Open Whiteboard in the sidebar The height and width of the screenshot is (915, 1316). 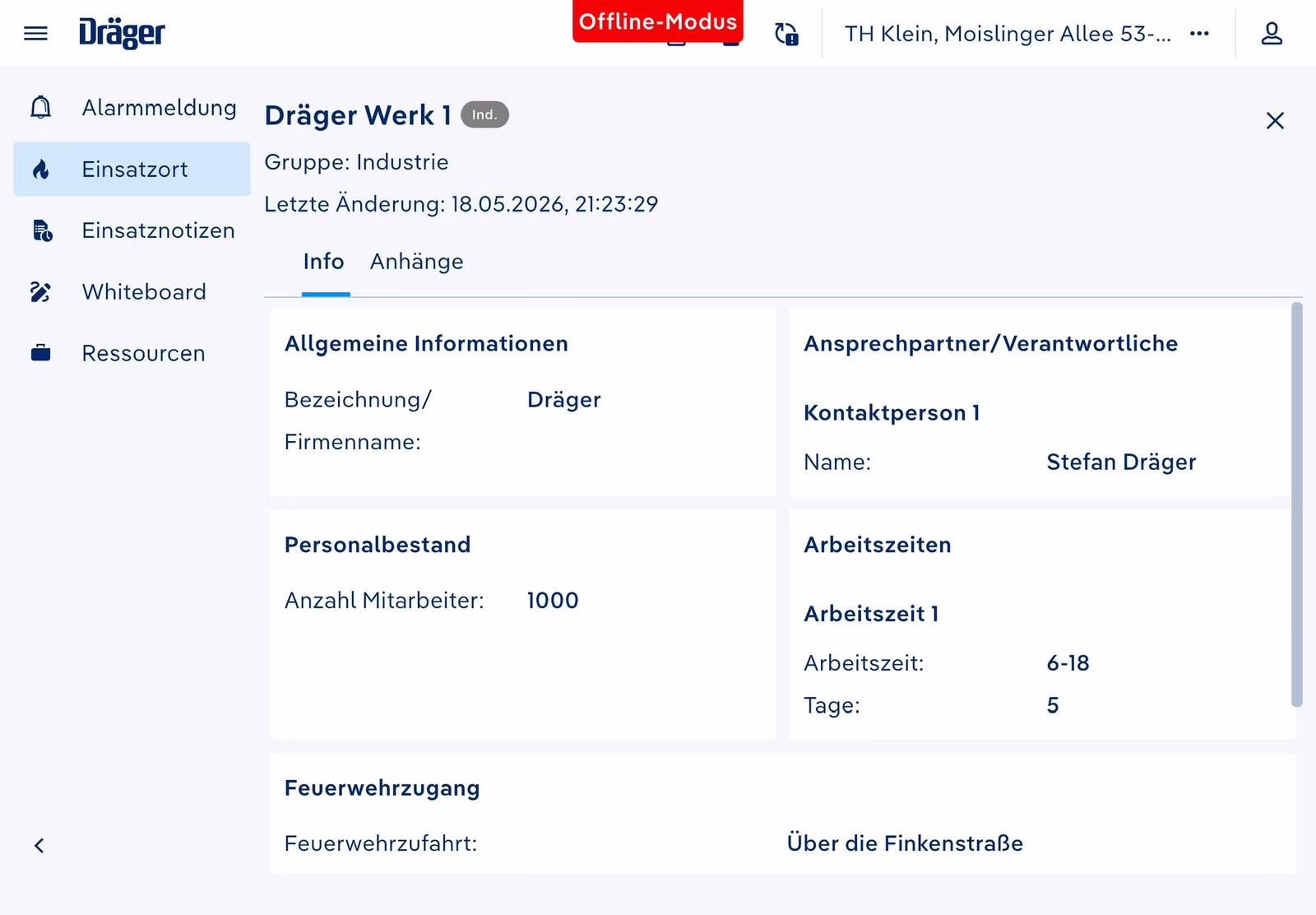[132, 292]
